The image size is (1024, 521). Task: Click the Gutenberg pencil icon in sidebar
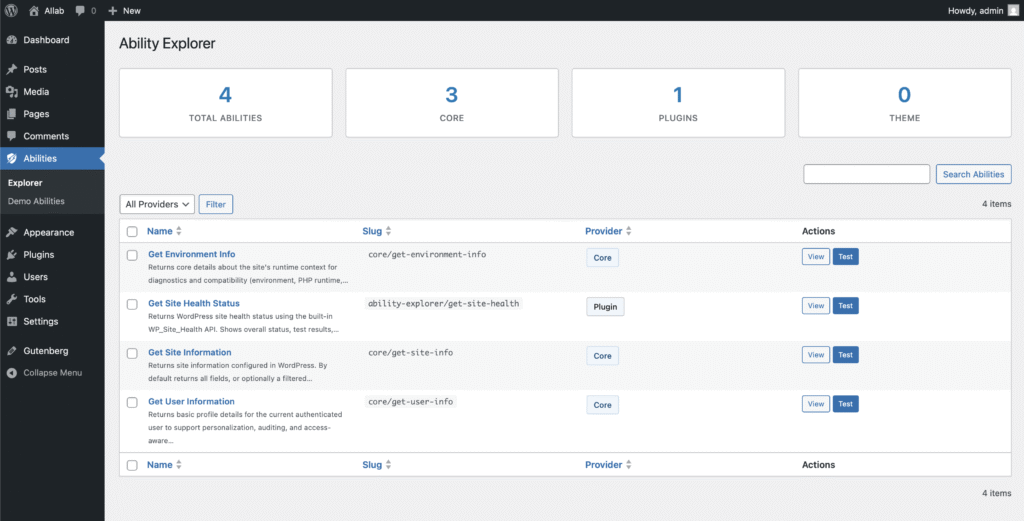coord(12,351)
